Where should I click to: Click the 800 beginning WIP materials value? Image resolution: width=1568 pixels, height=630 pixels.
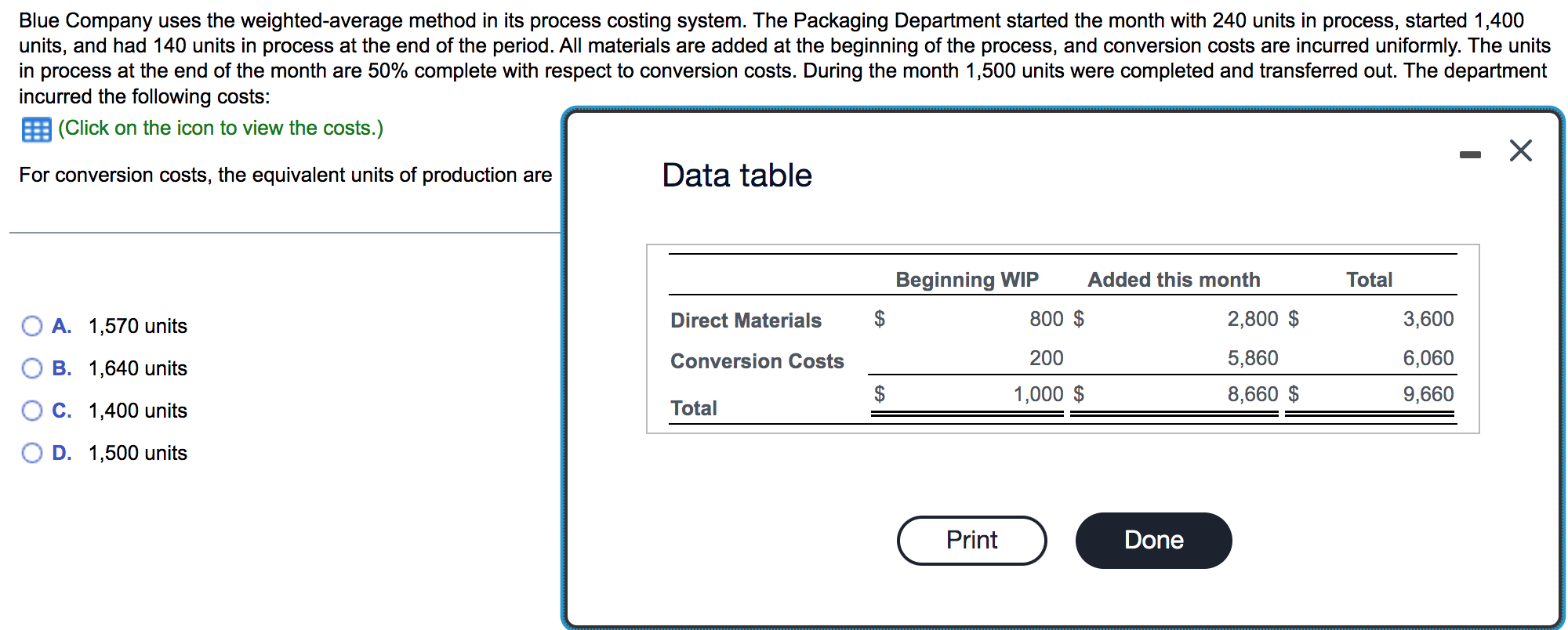pyautogui.click(x=1047, y=319)
